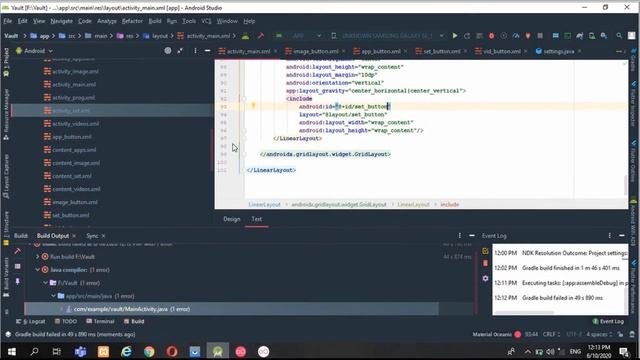This screenshot has width=640, height=360.
Task: Open Event Log options three-dot icon
Action: coord(610,236)
